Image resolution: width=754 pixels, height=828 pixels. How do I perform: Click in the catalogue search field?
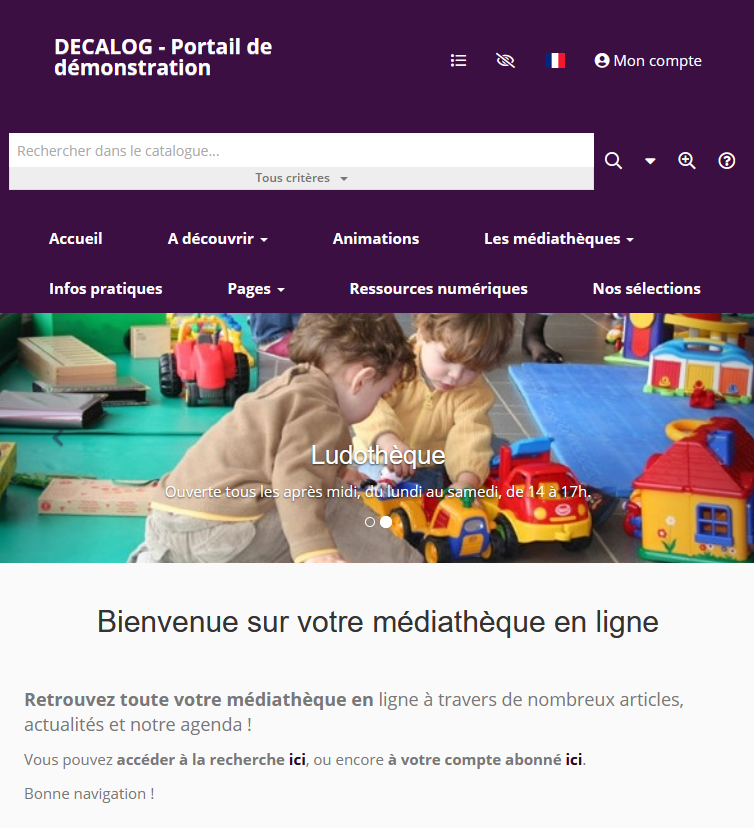click(301, 150)
